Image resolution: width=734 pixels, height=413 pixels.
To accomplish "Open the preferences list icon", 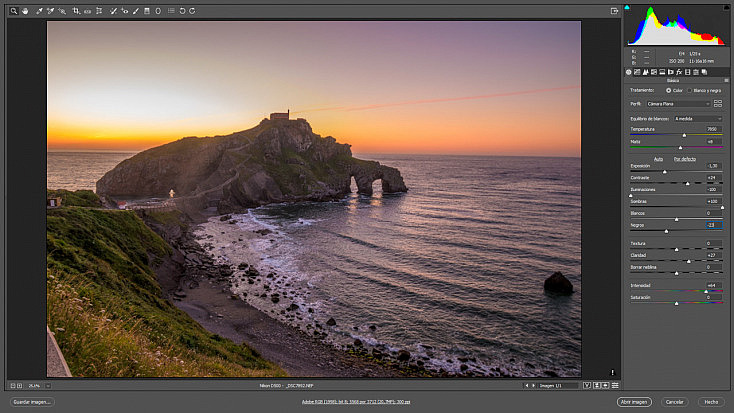I will coord(171,11).
